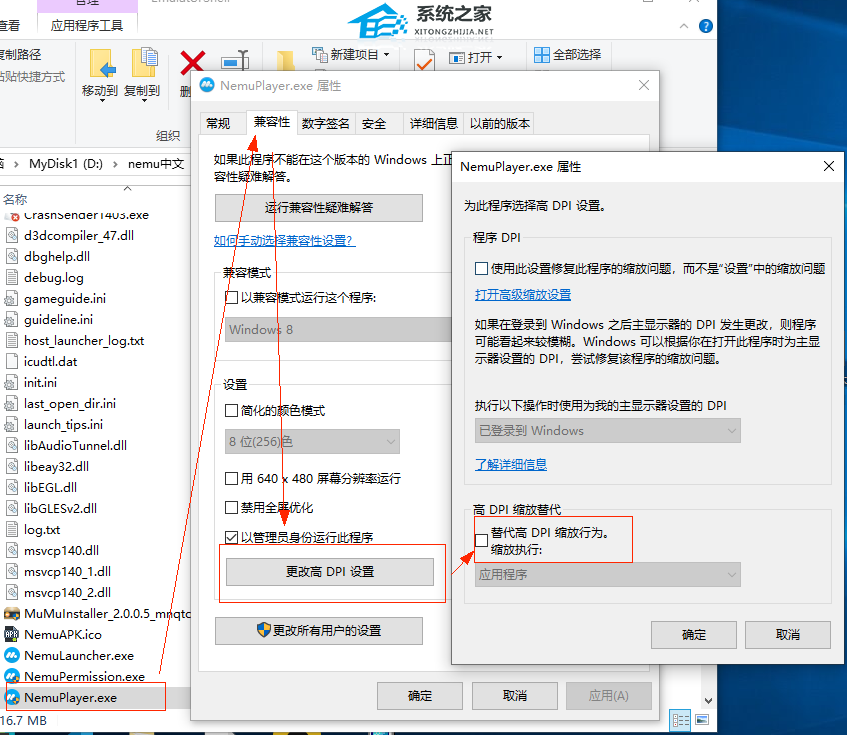This screenshot has height=735, width=847.
Task: Click the msvcp140.dll file icon
Action: [11, 550]
